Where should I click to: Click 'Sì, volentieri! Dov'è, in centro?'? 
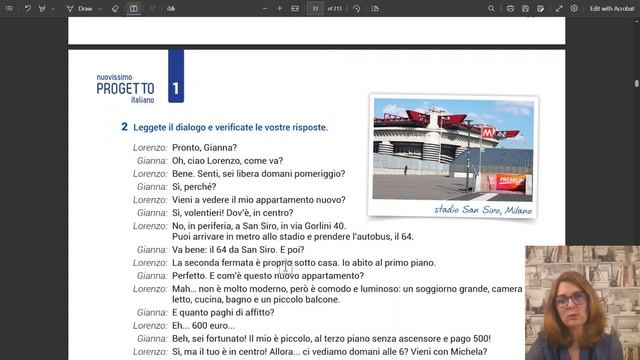(x=233, y=213)
